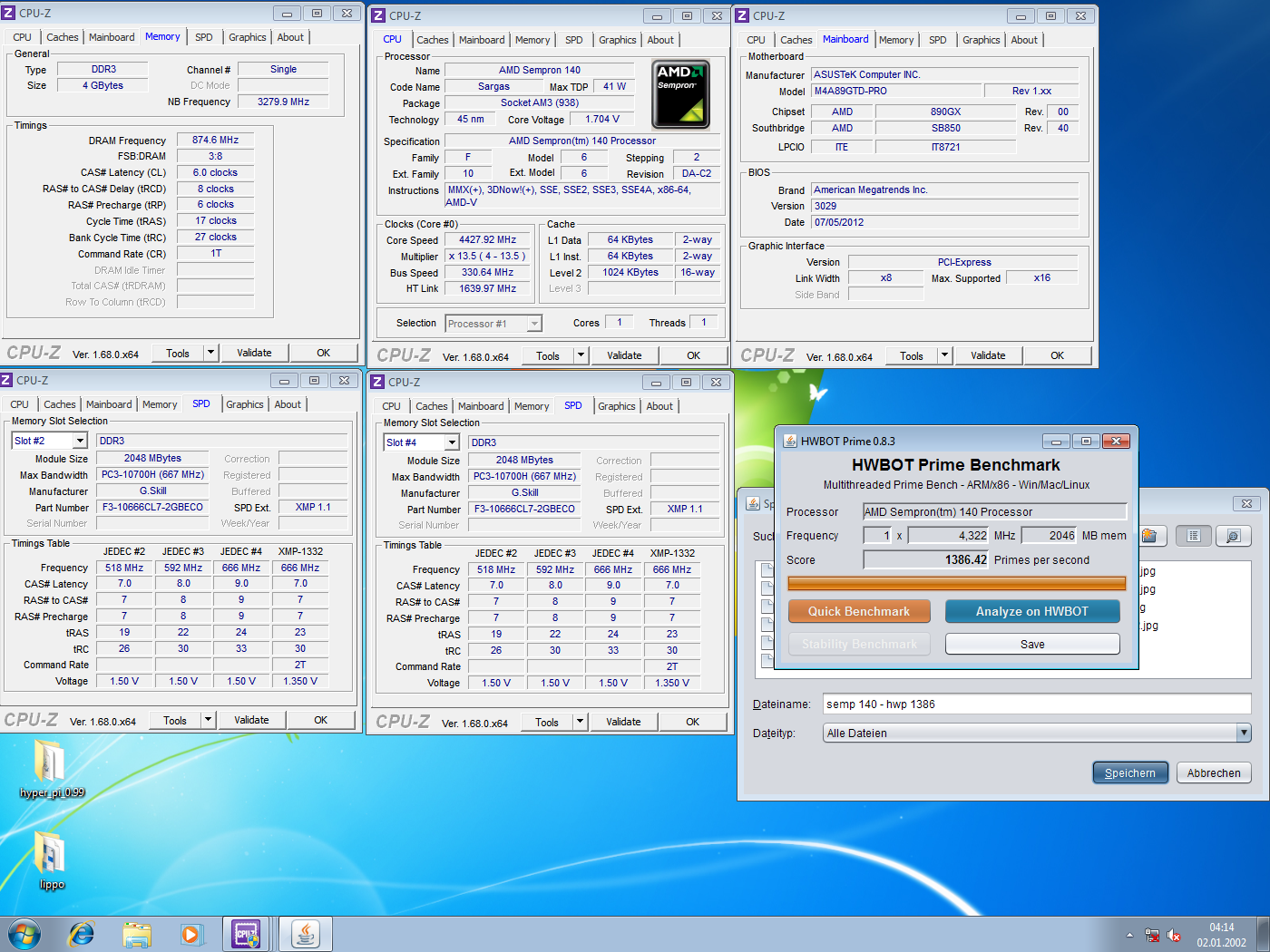
Task: Open About tab in Slot #2 SPD window
Action: pyautogui.click(x=288, y=404)
